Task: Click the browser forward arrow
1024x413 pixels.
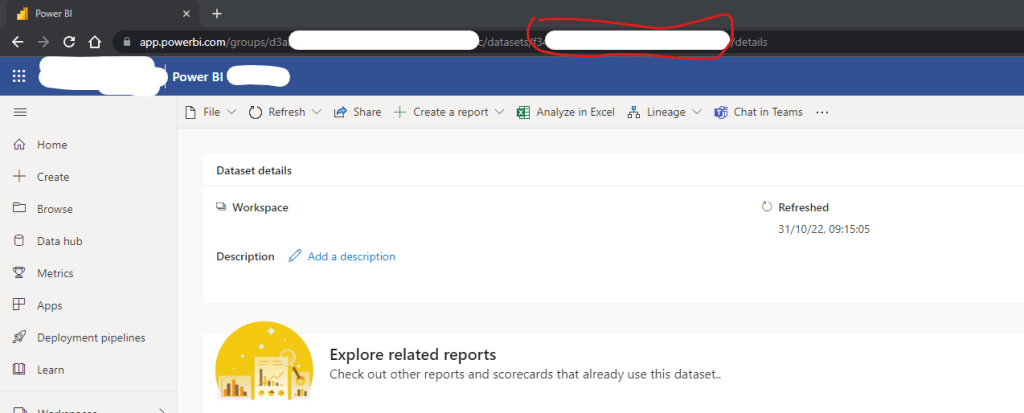Action: [43, 42]
